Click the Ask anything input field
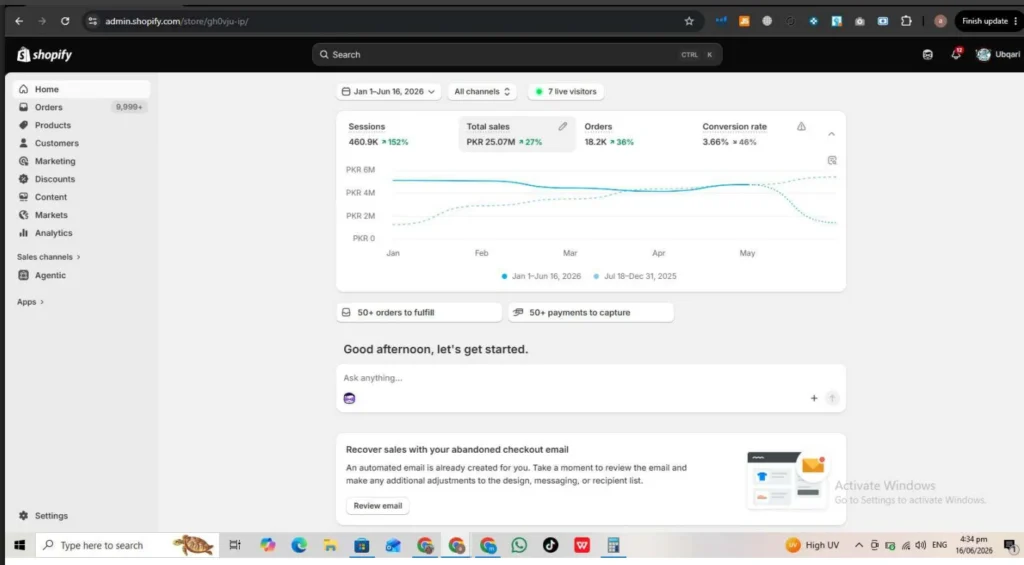 (590, 378)
